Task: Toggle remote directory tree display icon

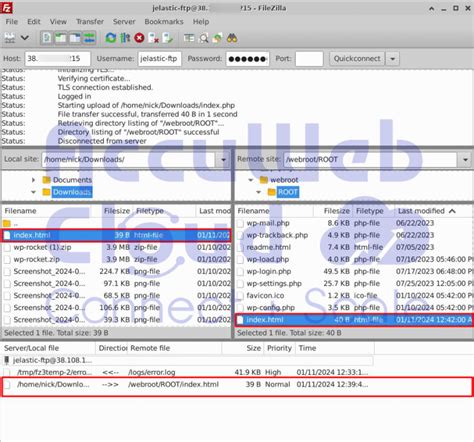Action: click(75, 38)
